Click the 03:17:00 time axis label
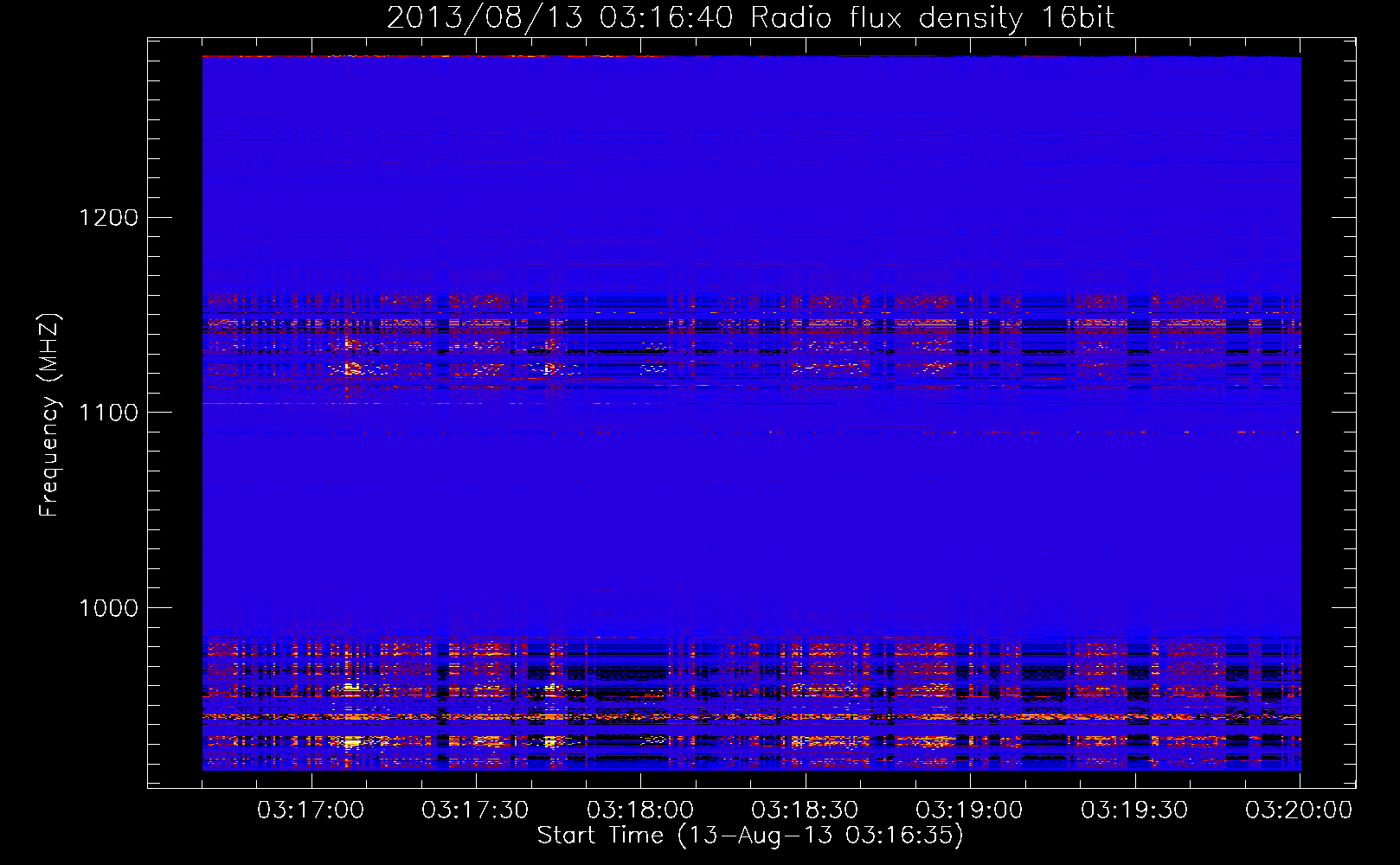This screenshot has height=865, width=1400. point(311,811)
